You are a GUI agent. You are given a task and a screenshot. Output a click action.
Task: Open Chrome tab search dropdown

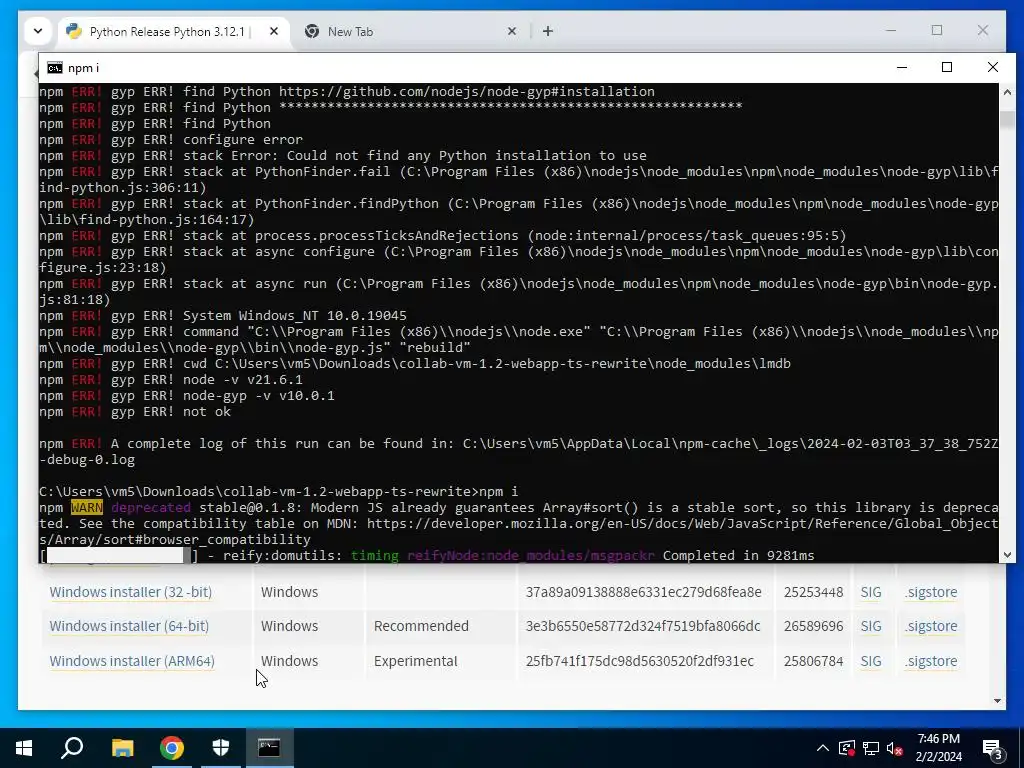(38, 31)
